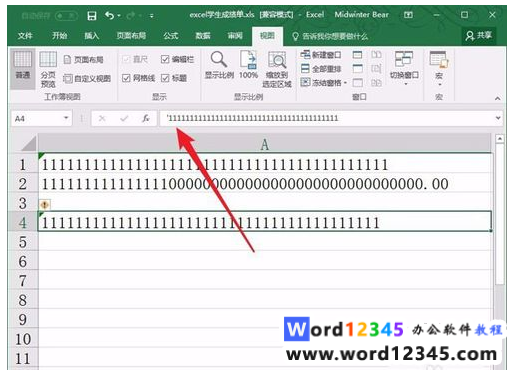Select the View (视图) tab
Viewport: 507px width, 370px height.
267,36
